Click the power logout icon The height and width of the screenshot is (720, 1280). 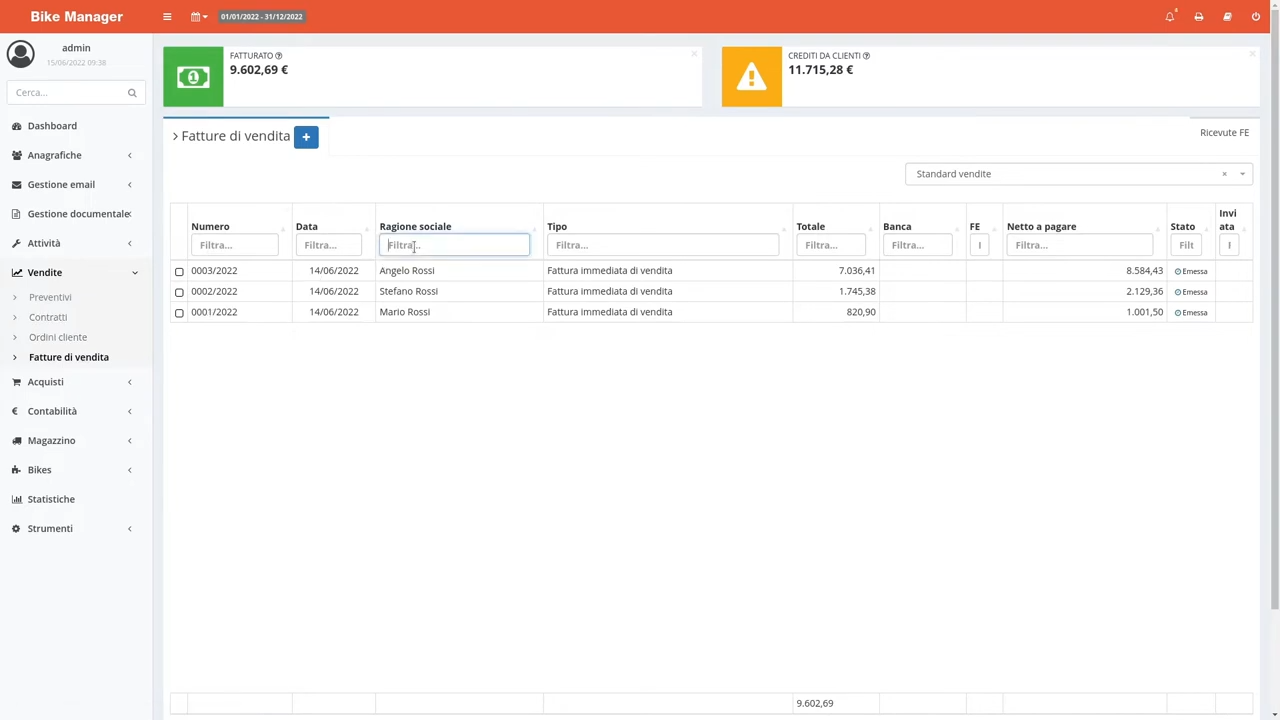tap(1255, 17)
